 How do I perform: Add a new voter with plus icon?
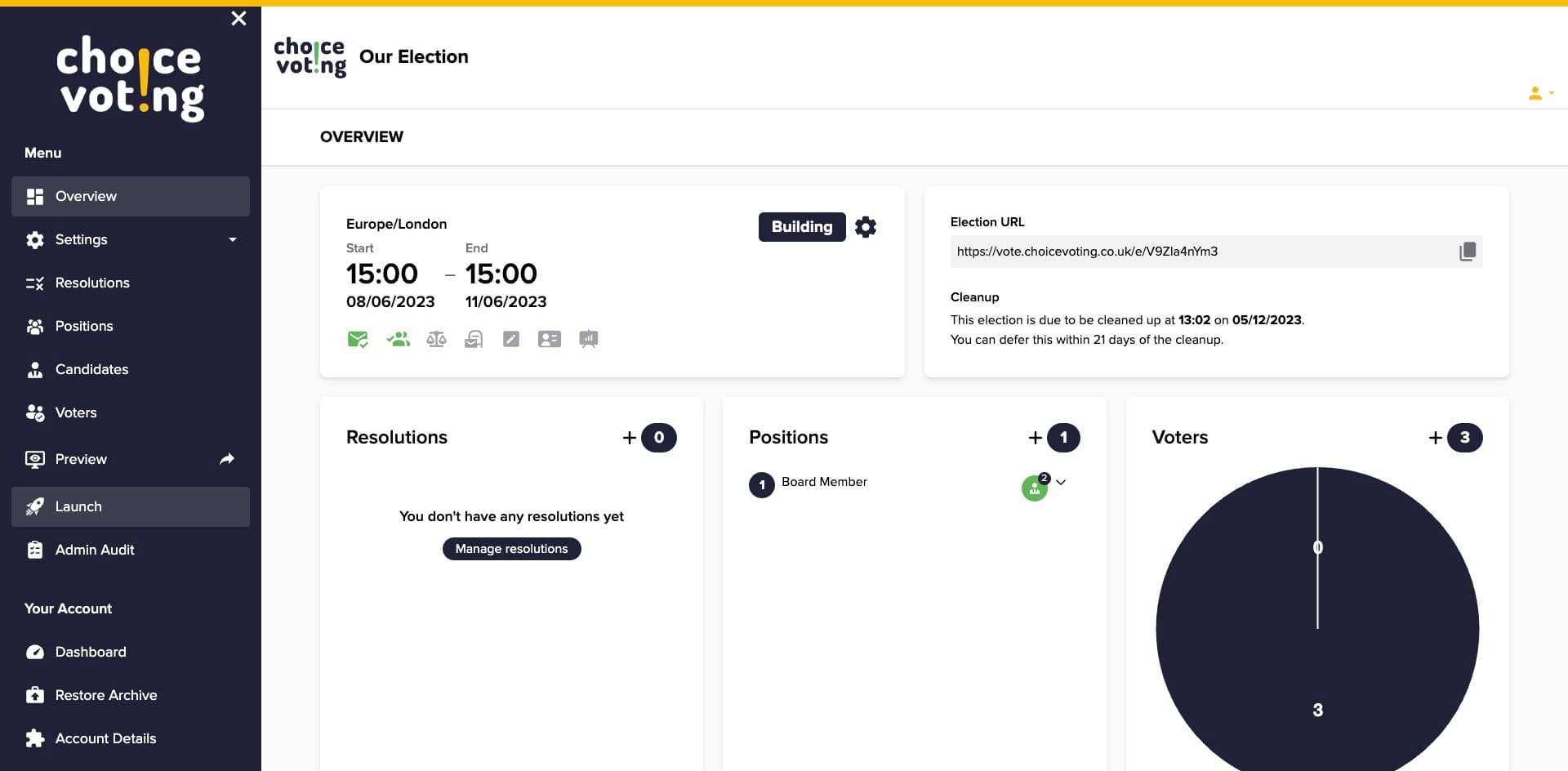pyautogui.click(x=1436, y=438)
